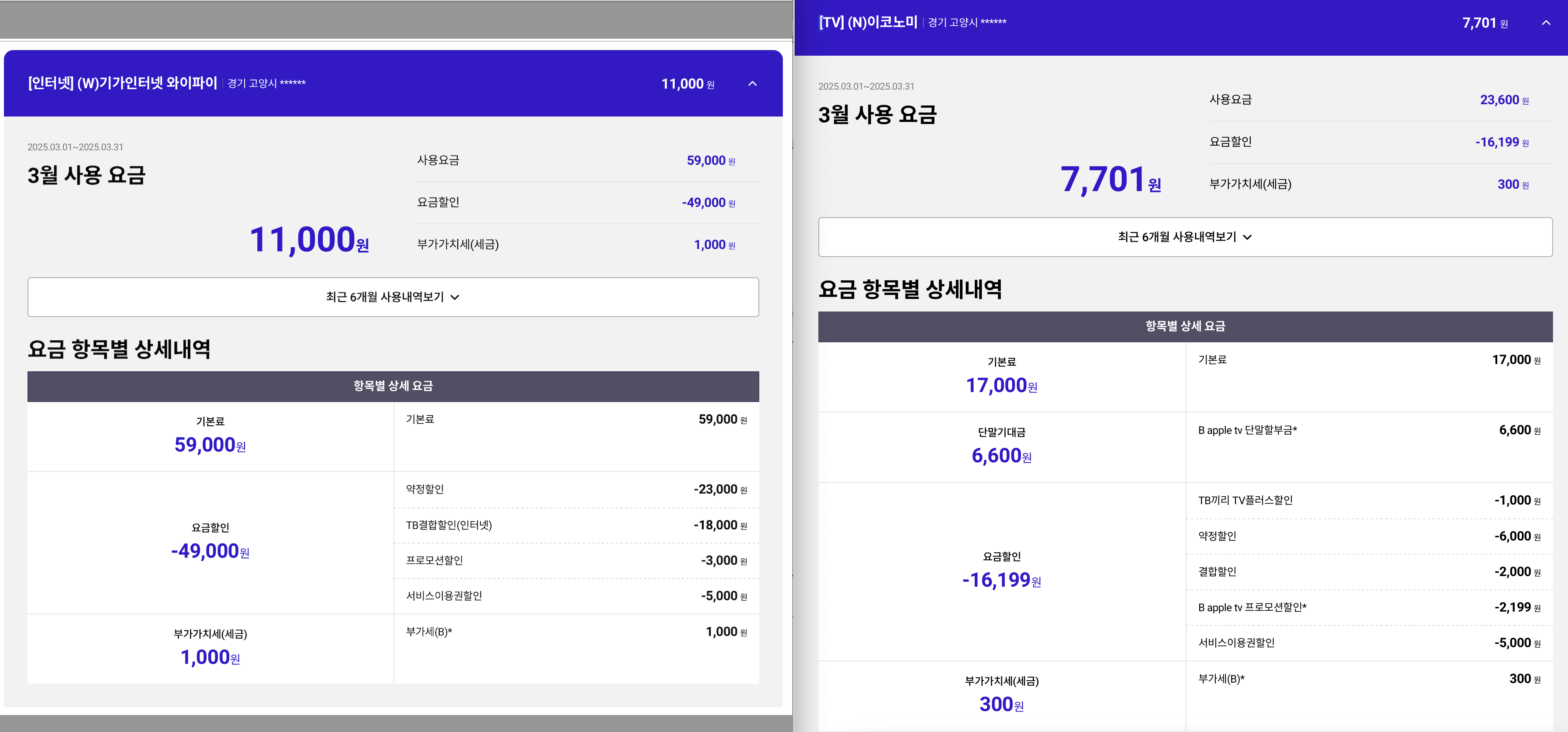This screenshot has height=732, width=1568.
Task: Expand recent 6-month usage in internet panel
Action: coord(393,297)
